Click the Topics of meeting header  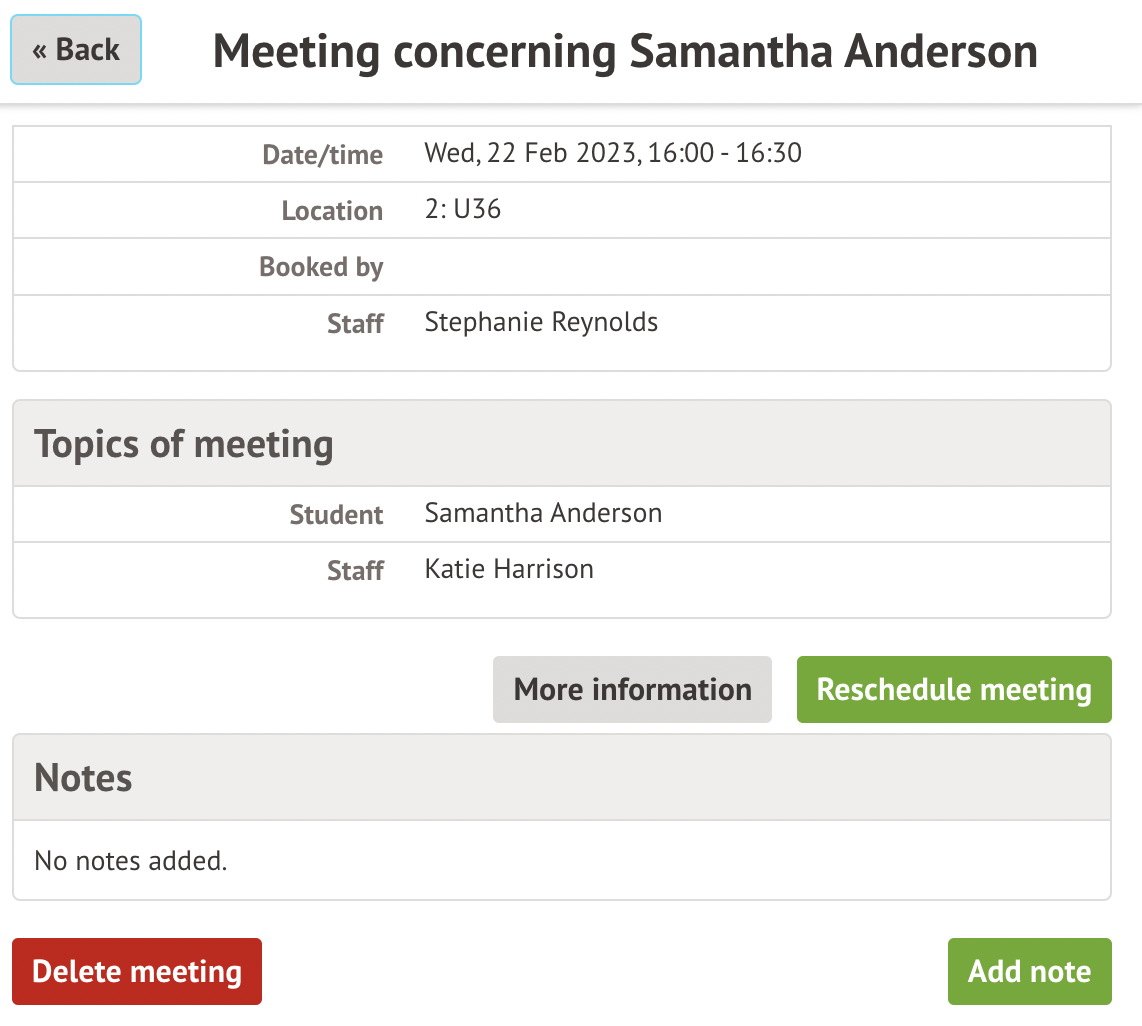click(x=184, y=444)
